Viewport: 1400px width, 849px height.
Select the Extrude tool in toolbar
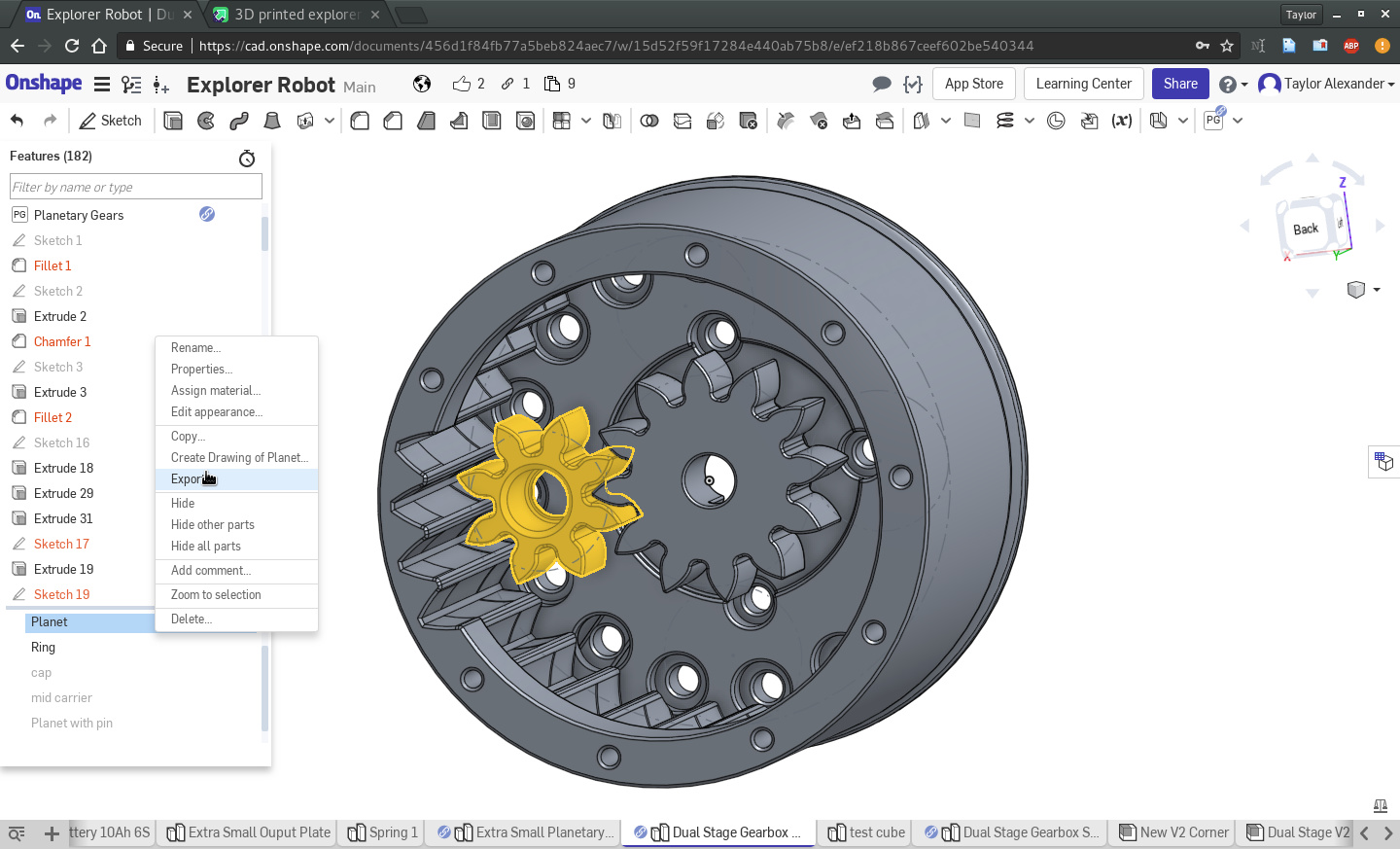pyautogui.click(x=173, y=121)
